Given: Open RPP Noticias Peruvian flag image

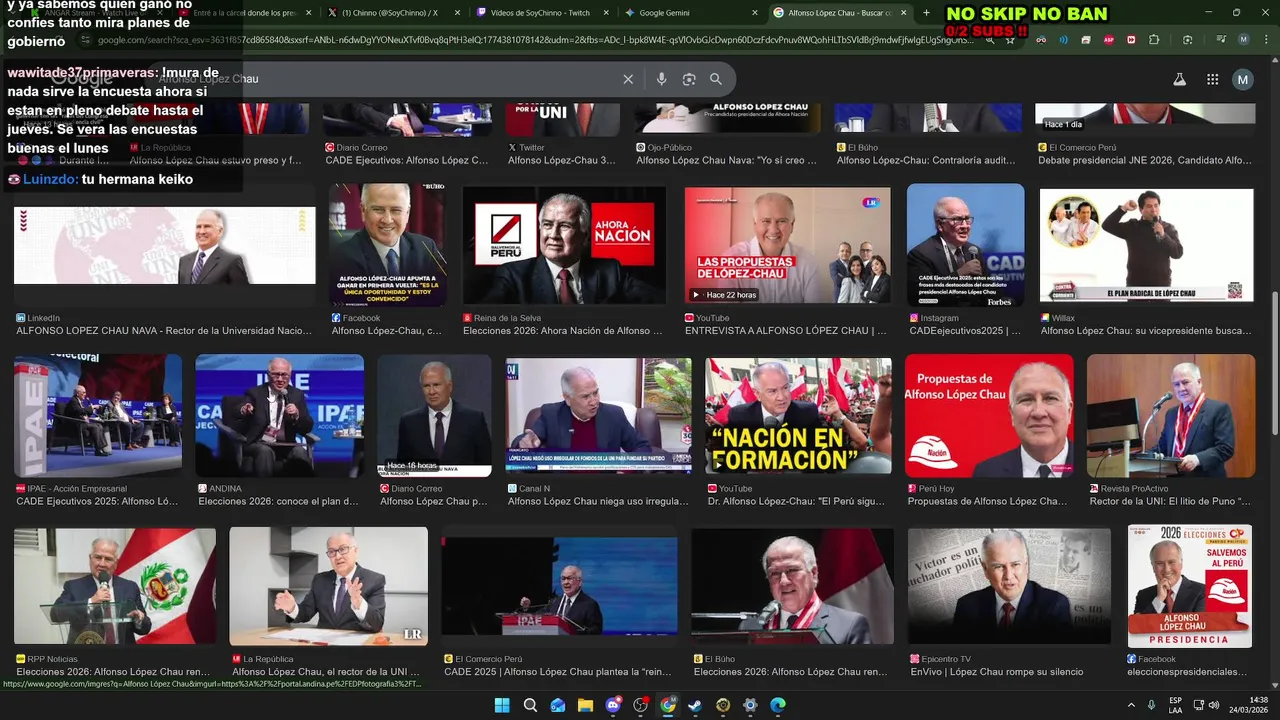Looking at the screenshot, I should coord(114,586).
